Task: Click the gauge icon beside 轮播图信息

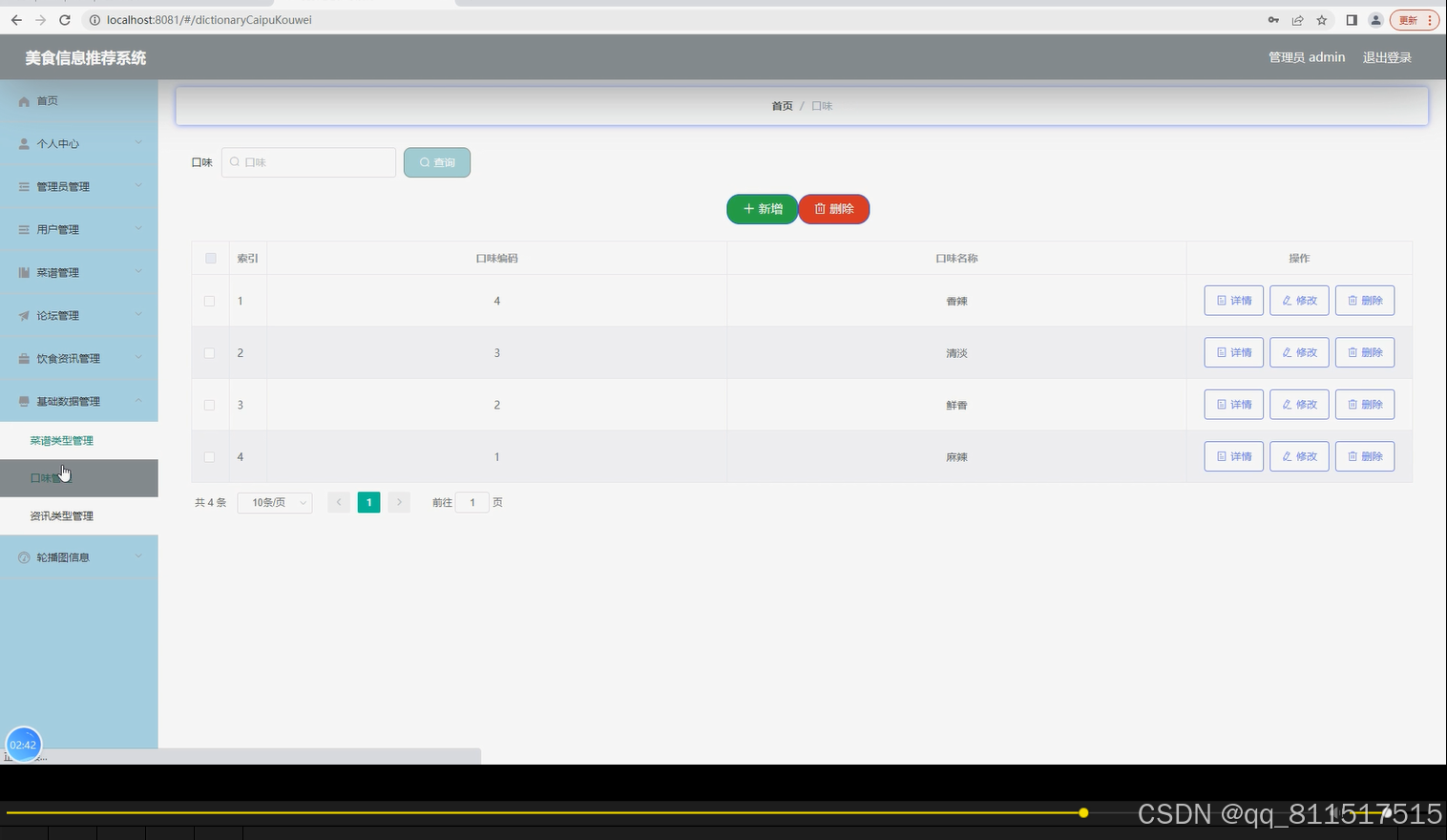Action: [25, 557]
